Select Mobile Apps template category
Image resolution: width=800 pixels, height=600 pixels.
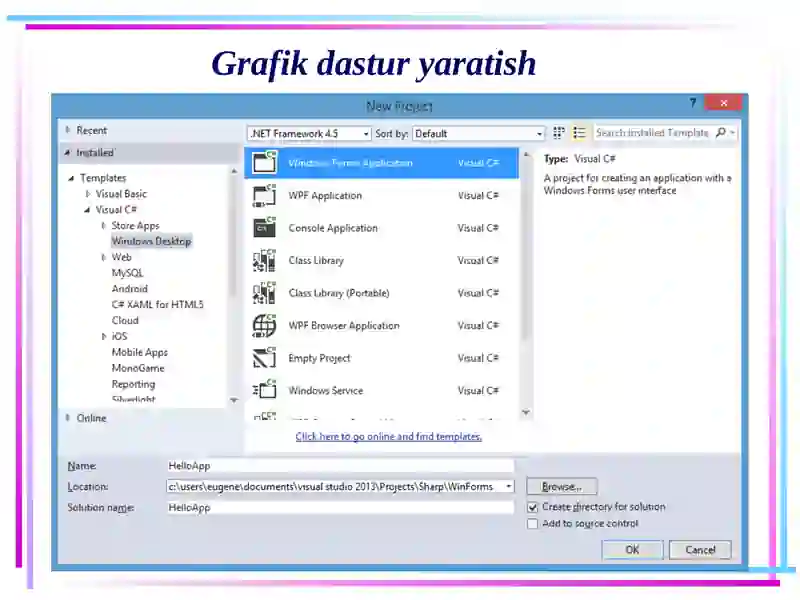point(139,352)
